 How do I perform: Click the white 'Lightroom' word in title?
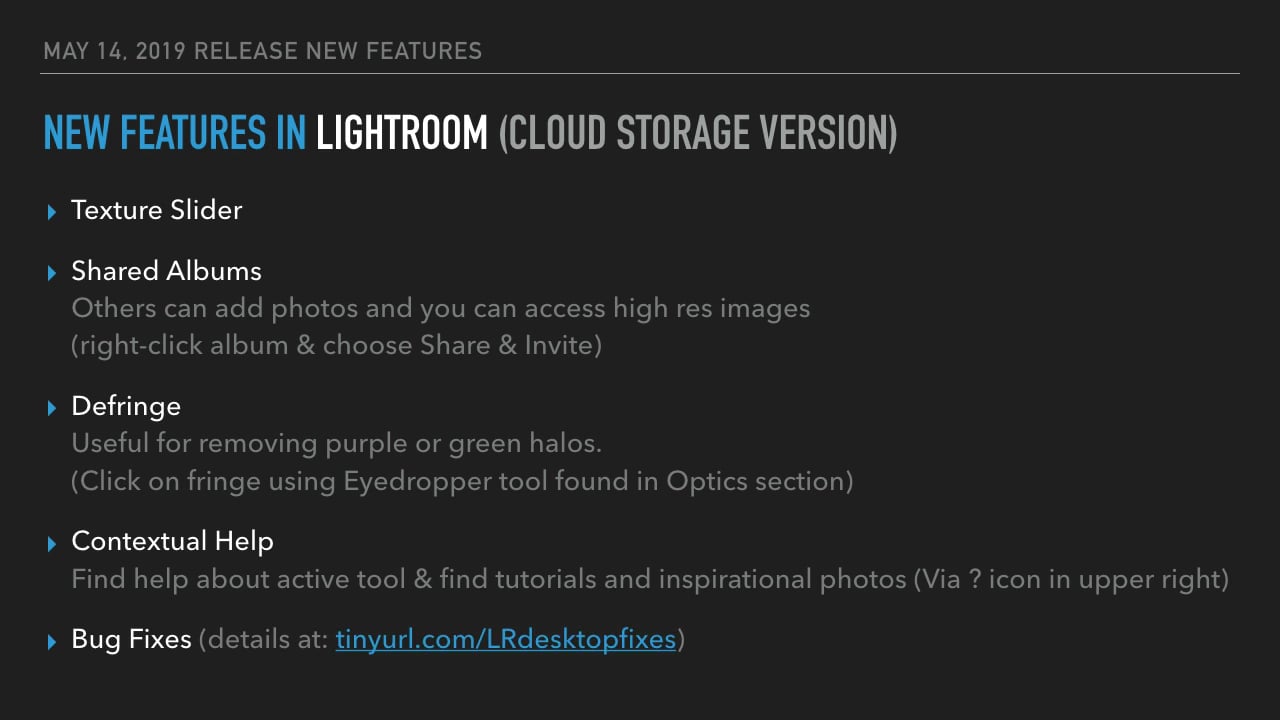point(402,133)
